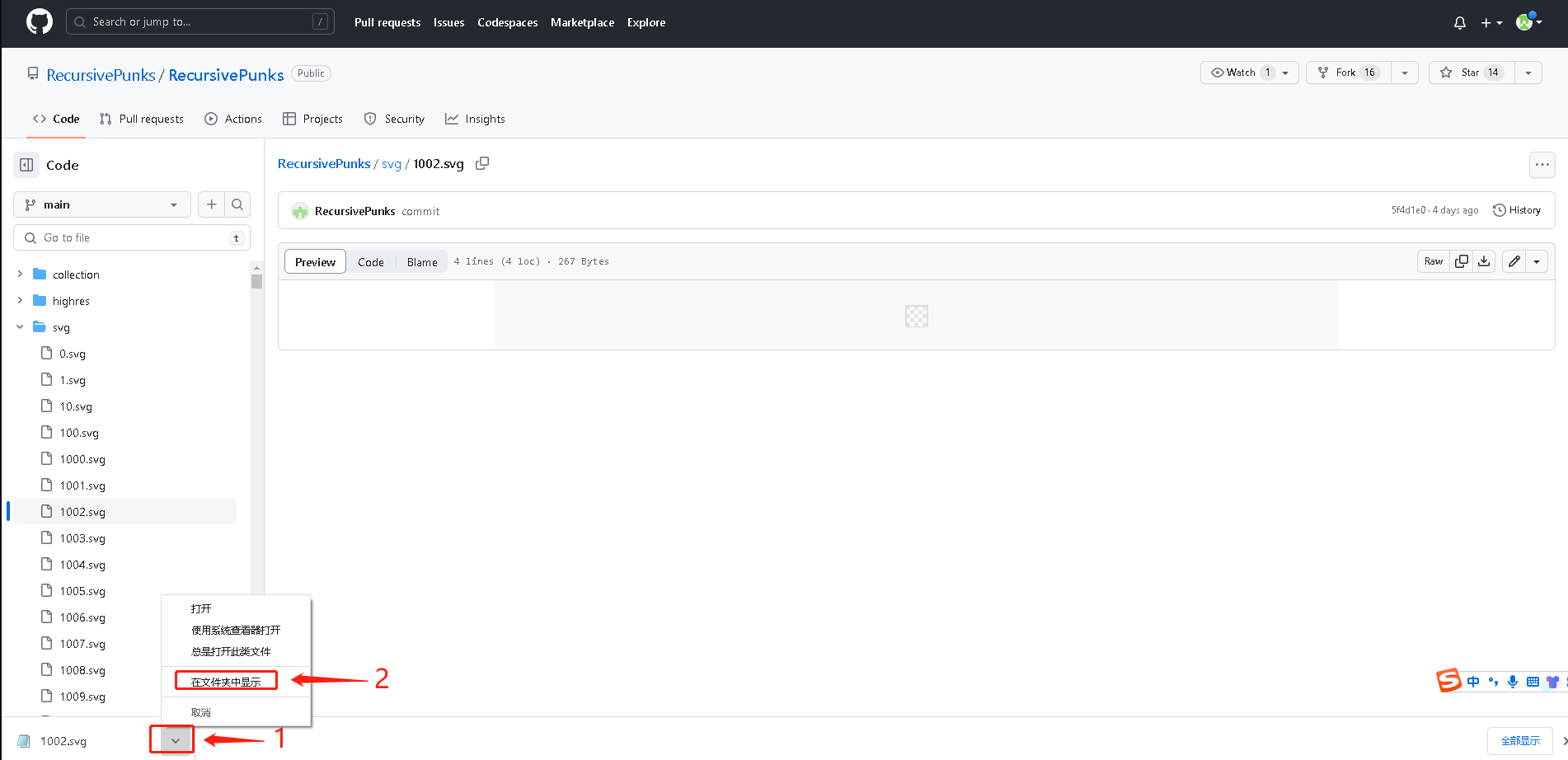Click the History link
The height and width of the screenshot is (760, 1568).
[x=1517, y=210]
